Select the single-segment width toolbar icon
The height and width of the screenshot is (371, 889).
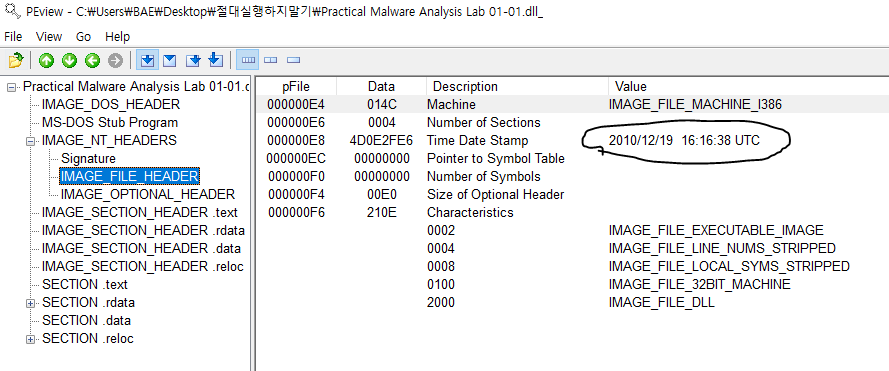coord(293,60)
